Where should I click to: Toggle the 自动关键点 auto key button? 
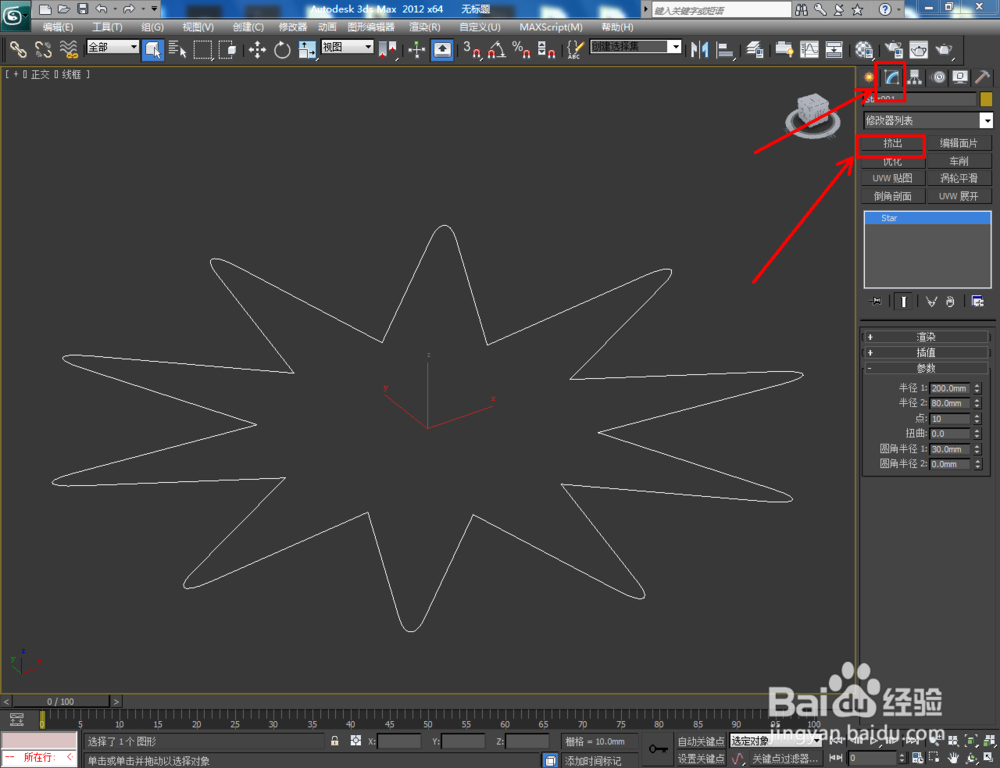[700, 741]
